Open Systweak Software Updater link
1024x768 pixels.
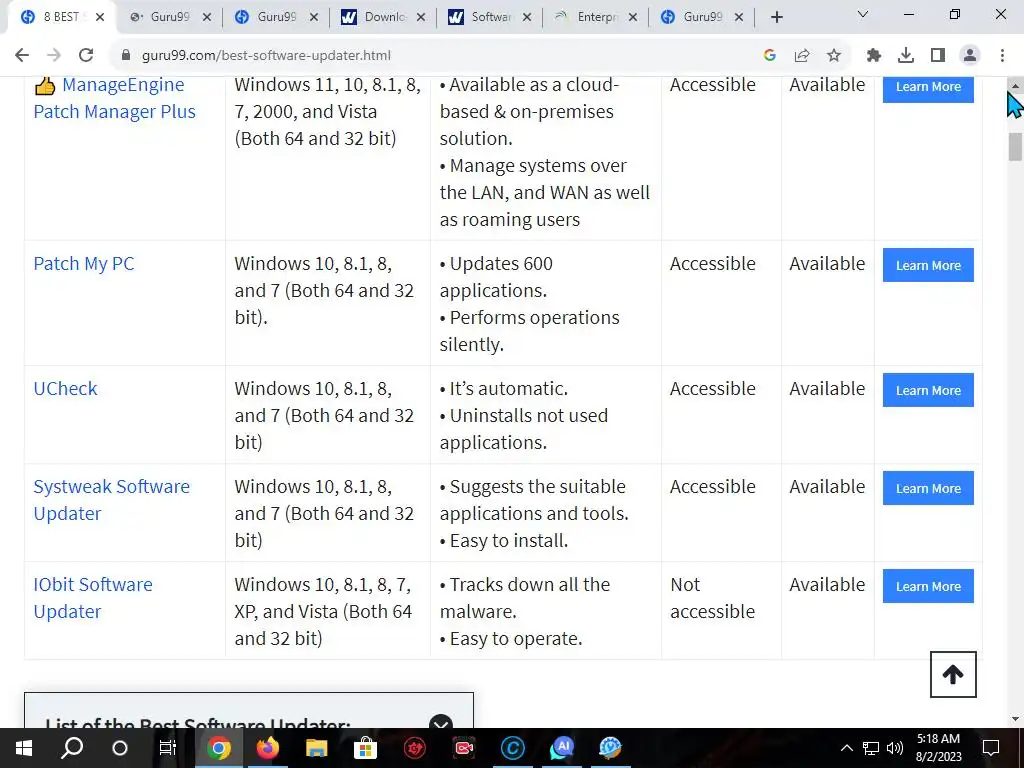(112, 500)
